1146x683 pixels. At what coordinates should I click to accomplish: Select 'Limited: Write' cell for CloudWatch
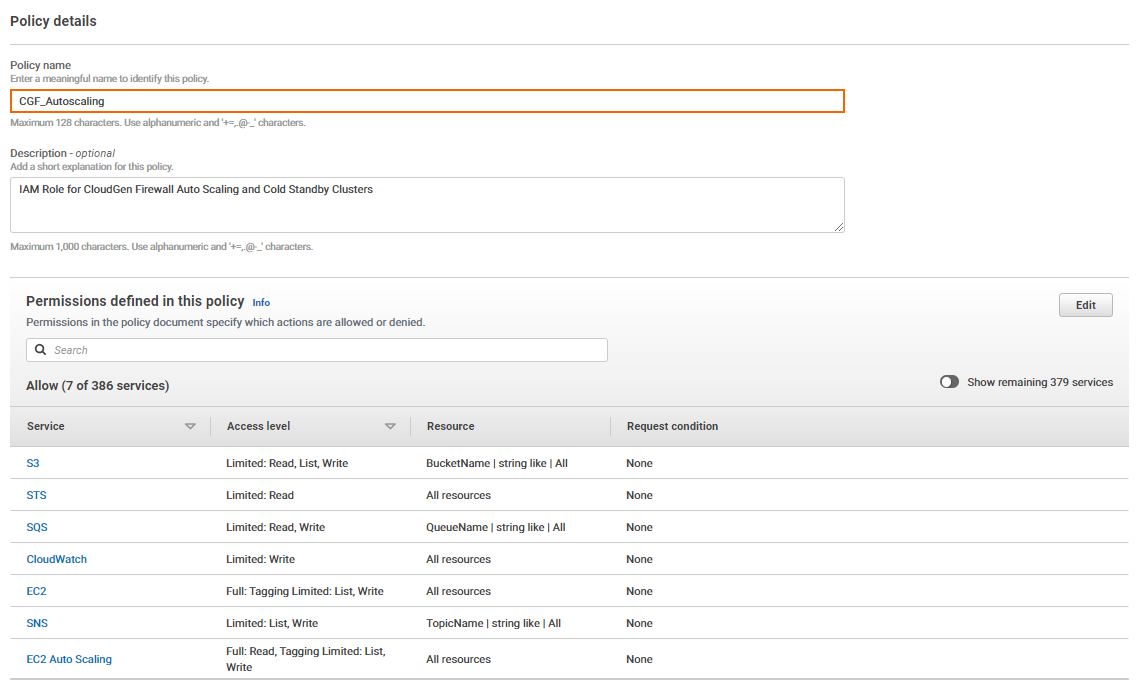pos(261,560)
